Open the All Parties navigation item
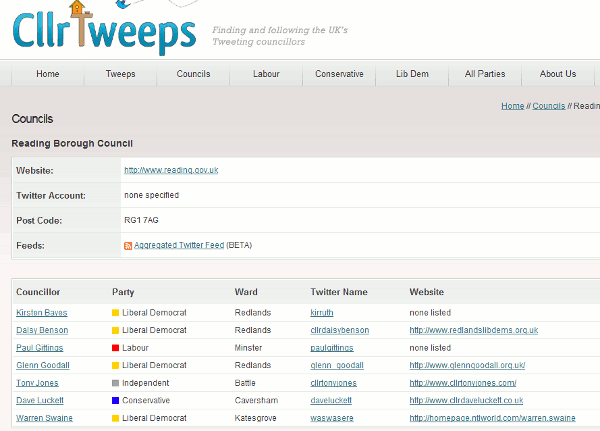This screenshot has height=431, width=600. (485, 74)
